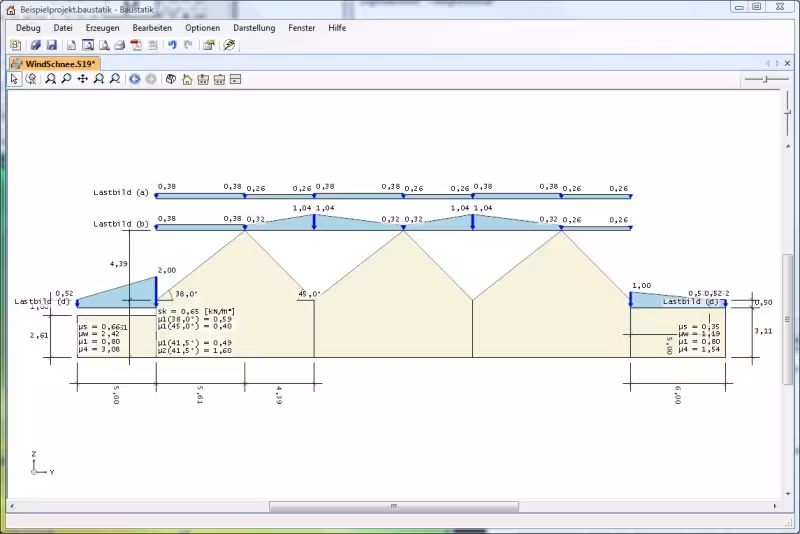The height and width of the screenshot is (534, 800).
Task: Open the Darstellung menu
Action: click(254, 28)
